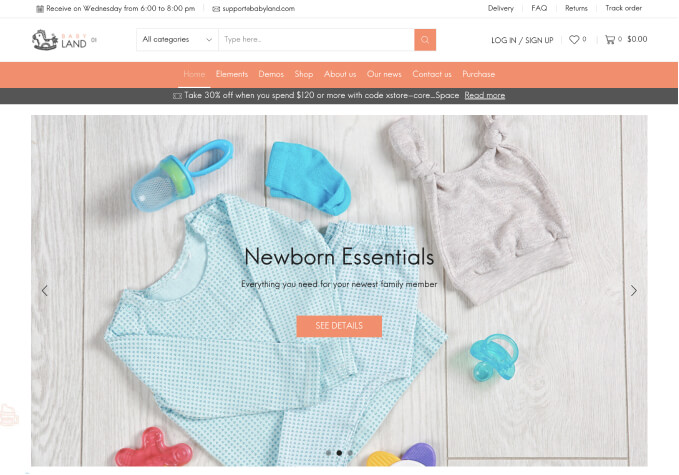Click the envelope icon by support email
The width and height of the screenshot is (679, 475).
tap(216, 9)
